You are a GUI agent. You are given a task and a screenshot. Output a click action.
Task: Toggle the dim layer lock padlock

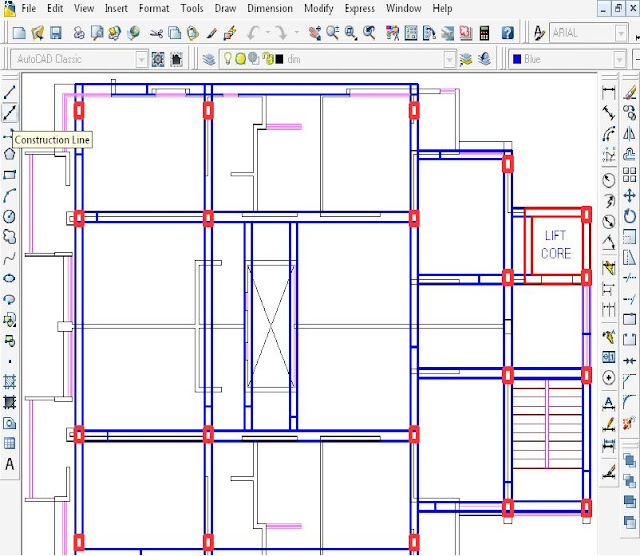[x=268, y=59]
